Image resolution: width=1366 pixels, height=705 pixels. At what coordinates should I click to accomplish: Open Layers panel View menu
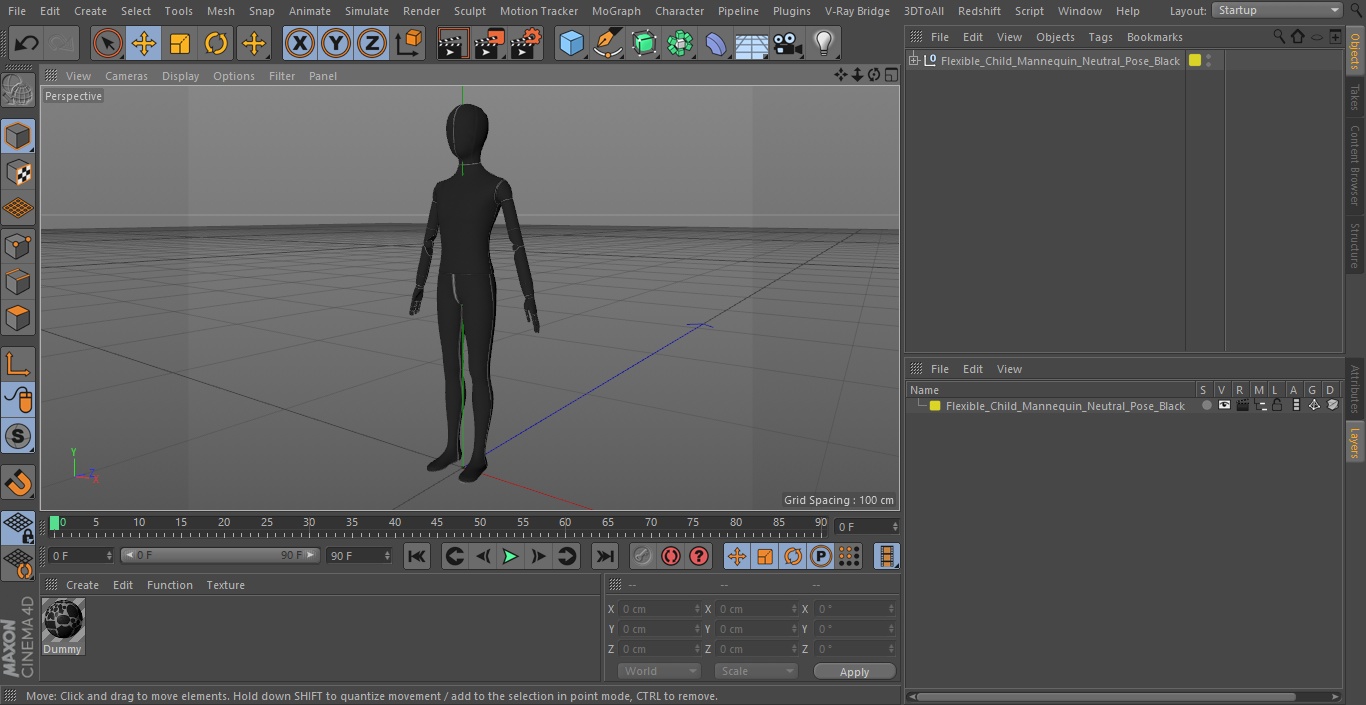(x=1009, y=369)
